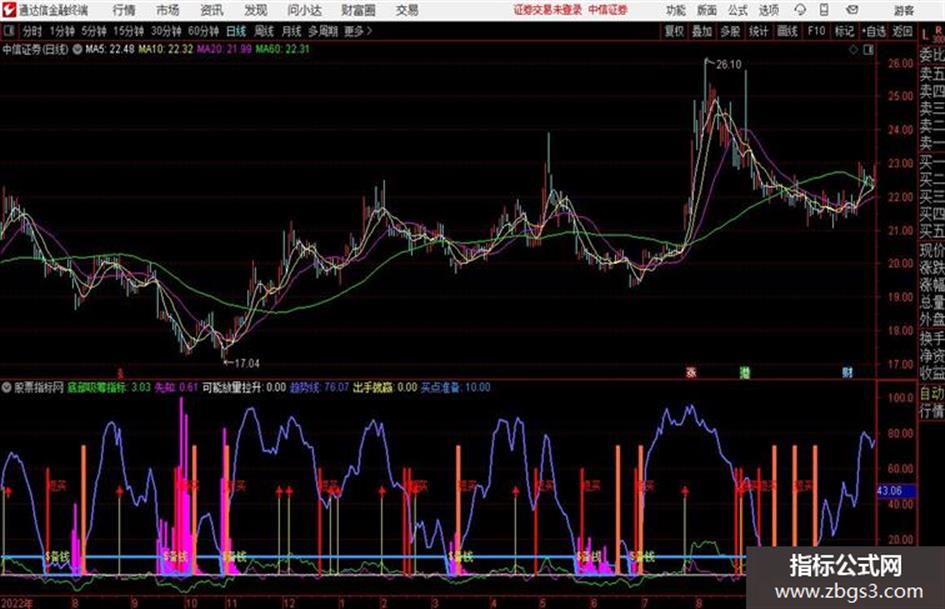945x609 pixels.
Task: Click the 17.04 low price marker
Action: [246, 363]
